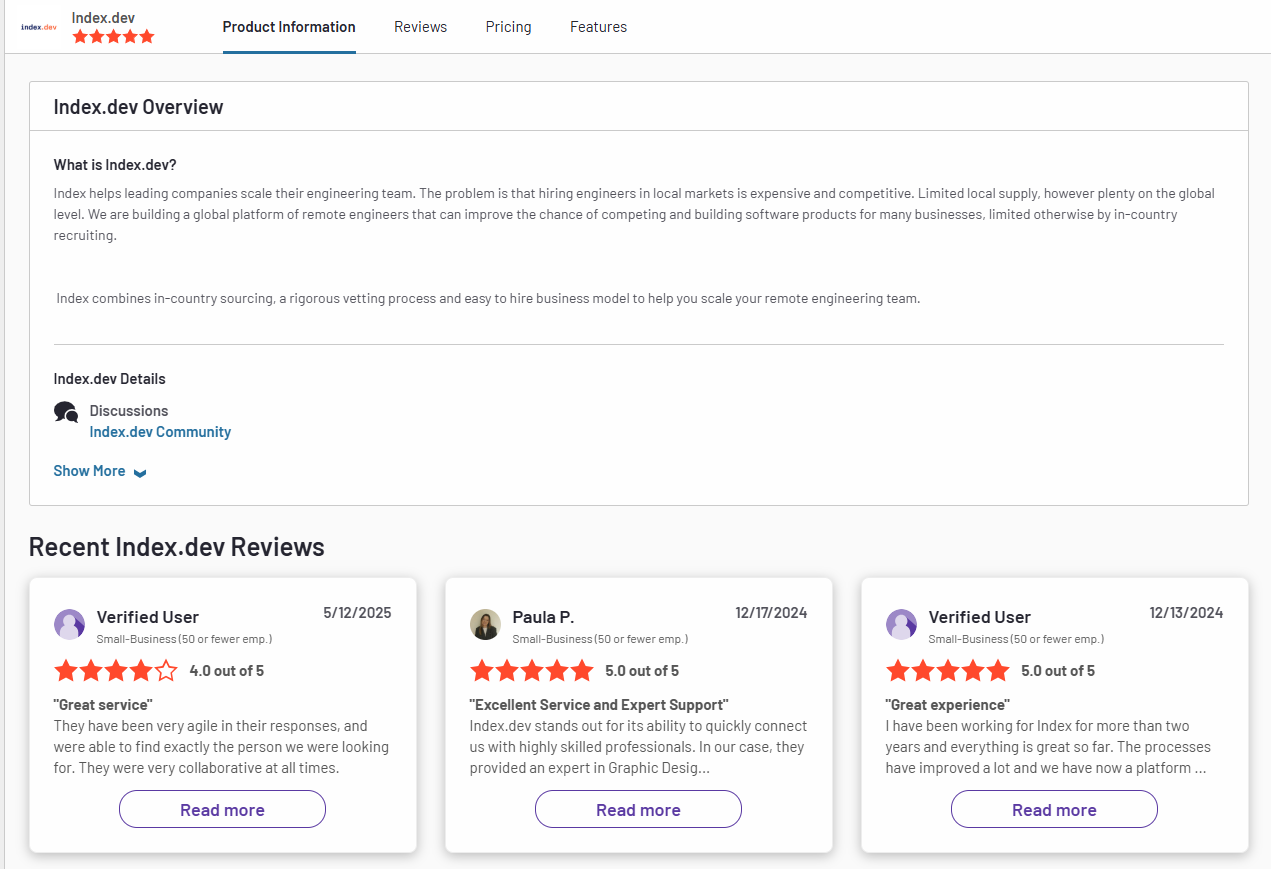The width and height of the screenshot is (1271, 869).
Task: Click Small-Business label under Paula P.
Action: point(600,639)
